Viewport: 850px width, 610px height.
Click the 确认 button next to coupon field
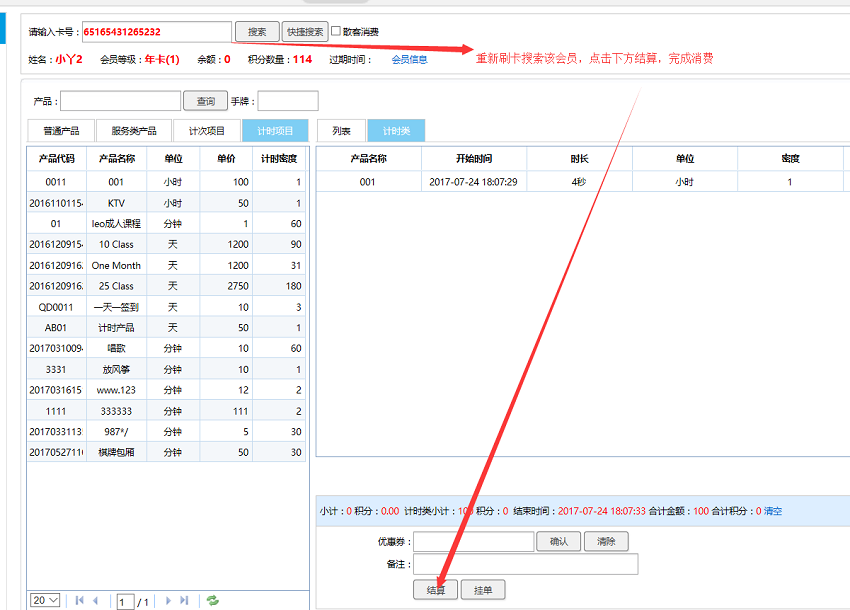point(559,541)
